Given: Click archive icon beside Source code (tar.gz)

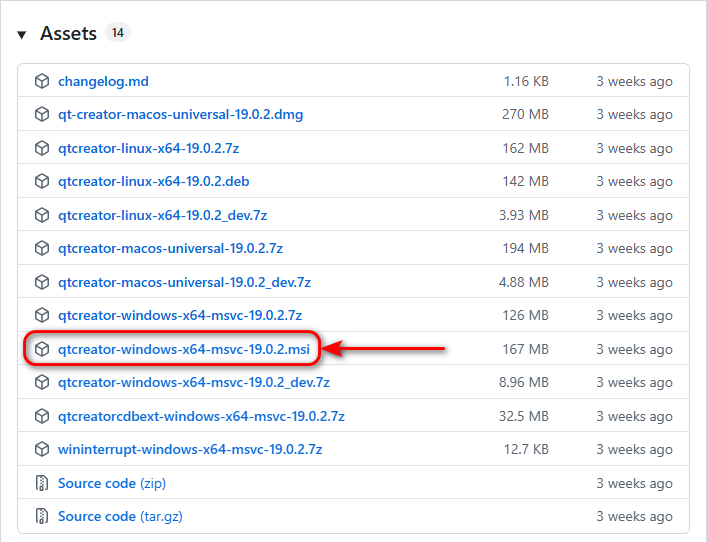Looking at the screenshot, I should pyautogui.click(x=42, y=516).
